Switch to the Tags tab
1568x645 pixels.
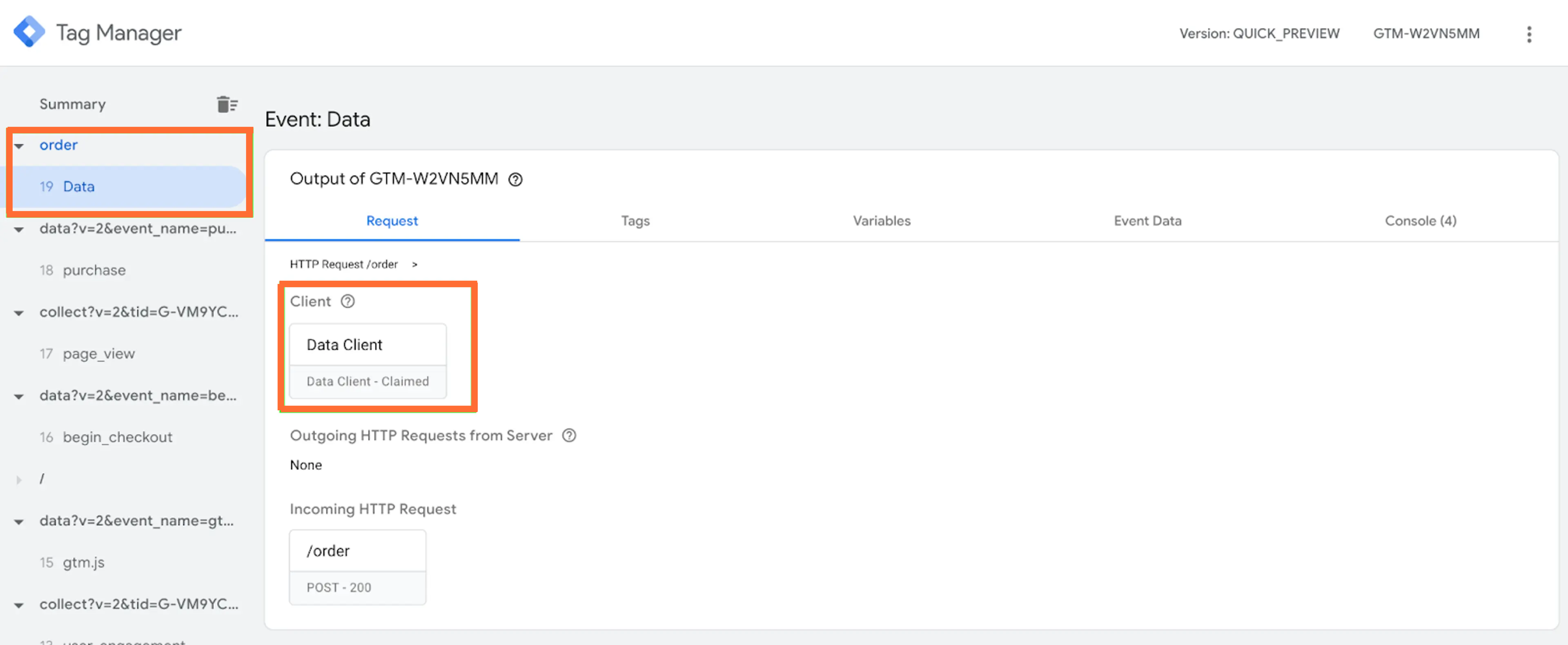635,221
